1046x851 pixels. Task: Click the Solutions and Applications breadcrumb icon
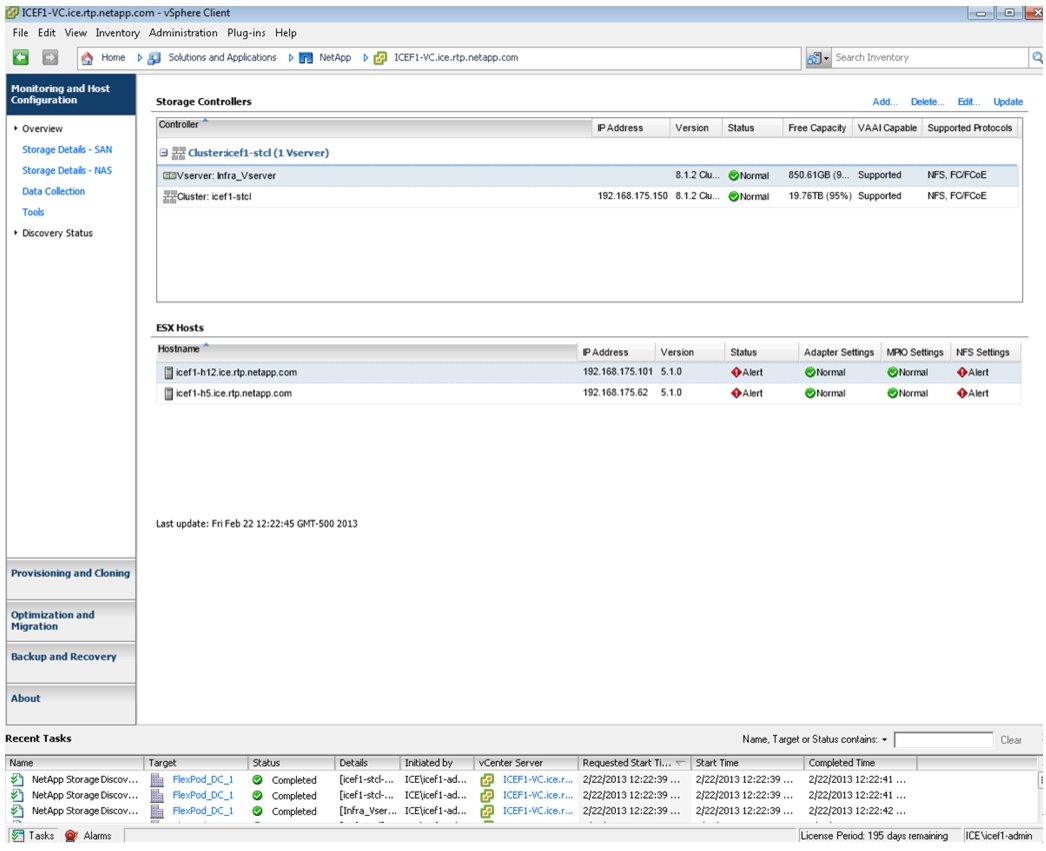(154, 58)
